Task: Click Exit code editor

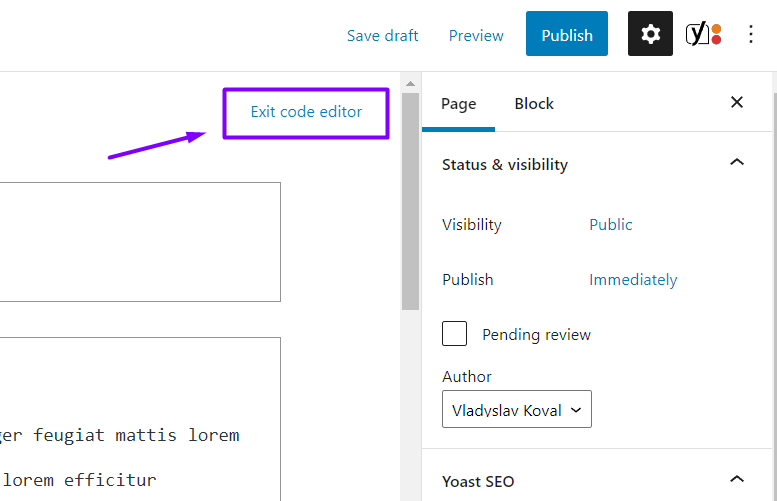Action: coord(306,111)
